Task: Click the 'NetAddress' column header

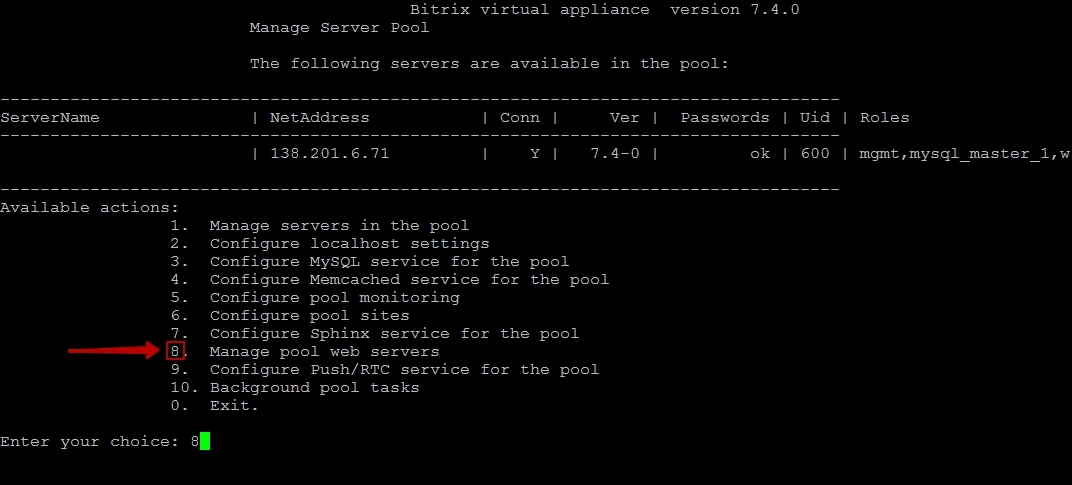Action: (x=319, y=118)
